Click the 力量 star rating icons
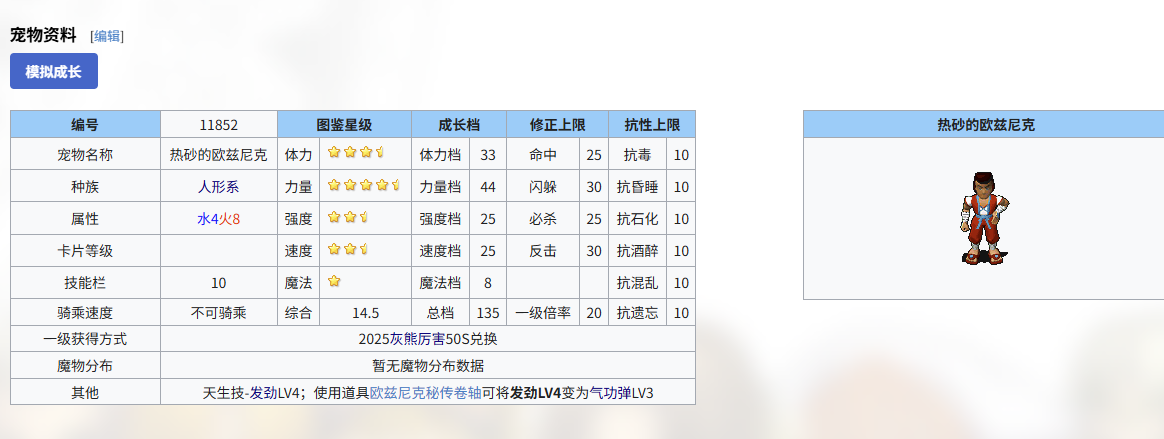Screen dimensions: 1164x439 tap(364, 185)
